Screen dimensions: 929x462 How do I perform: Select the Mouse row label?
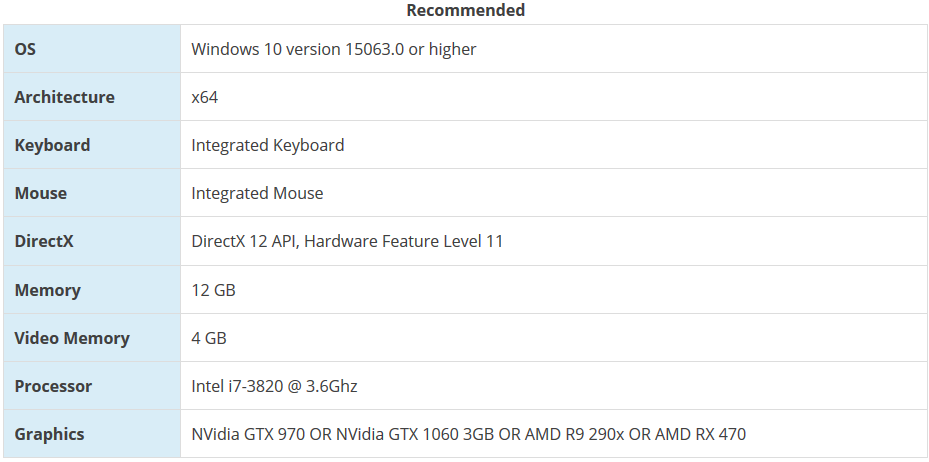40,193
